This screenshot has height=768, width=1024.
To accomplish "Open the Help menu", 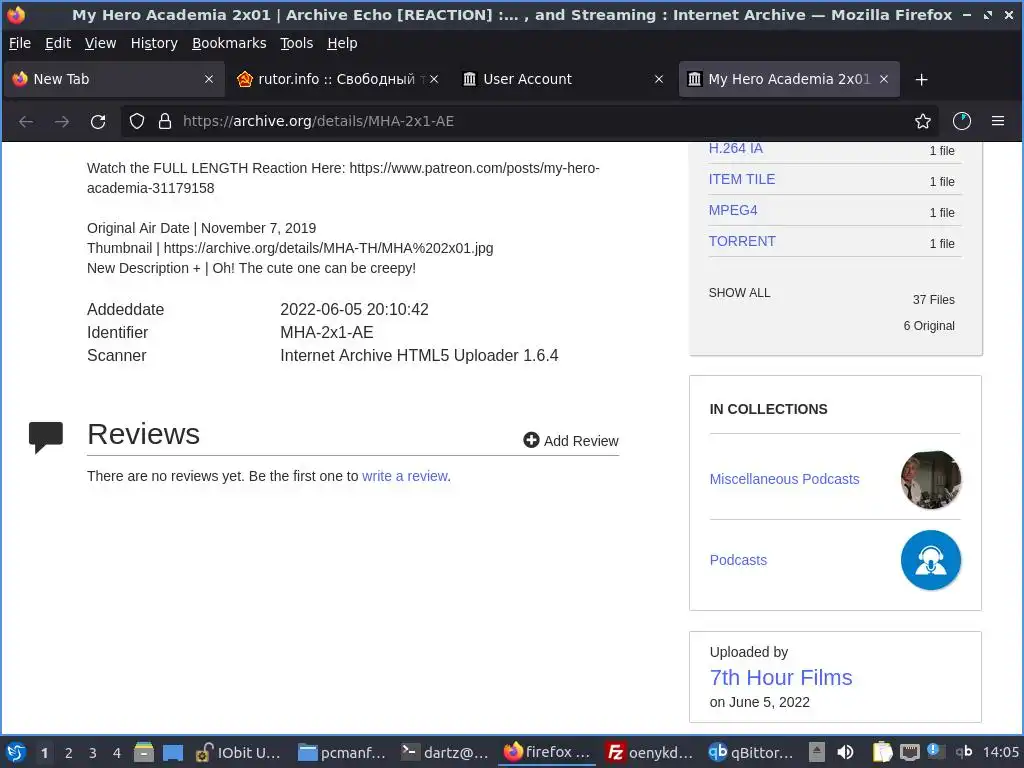I will (x=342, y=43).
